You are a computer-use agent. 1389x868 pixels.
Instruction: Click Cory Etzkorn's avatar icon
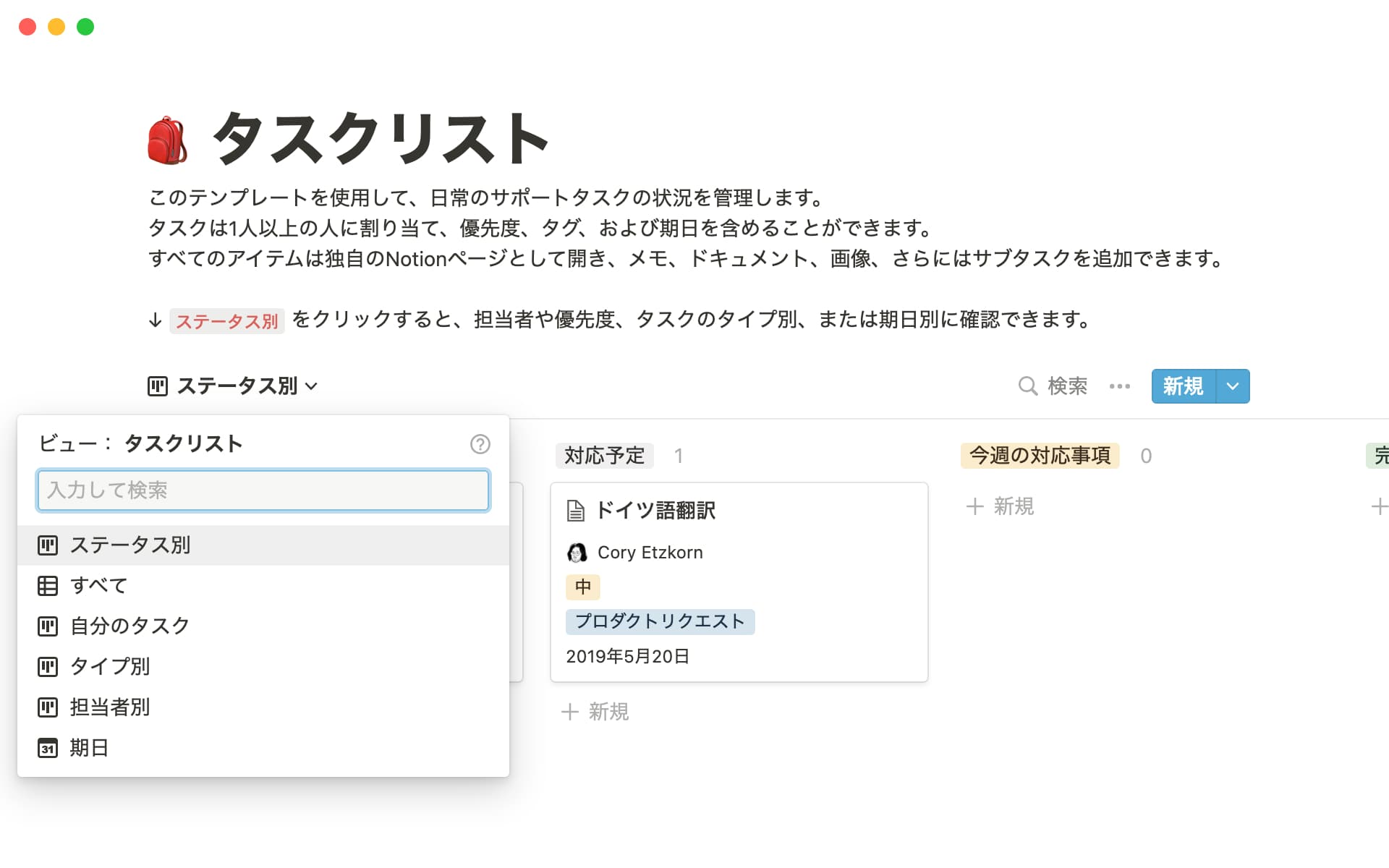pos(577,553)
